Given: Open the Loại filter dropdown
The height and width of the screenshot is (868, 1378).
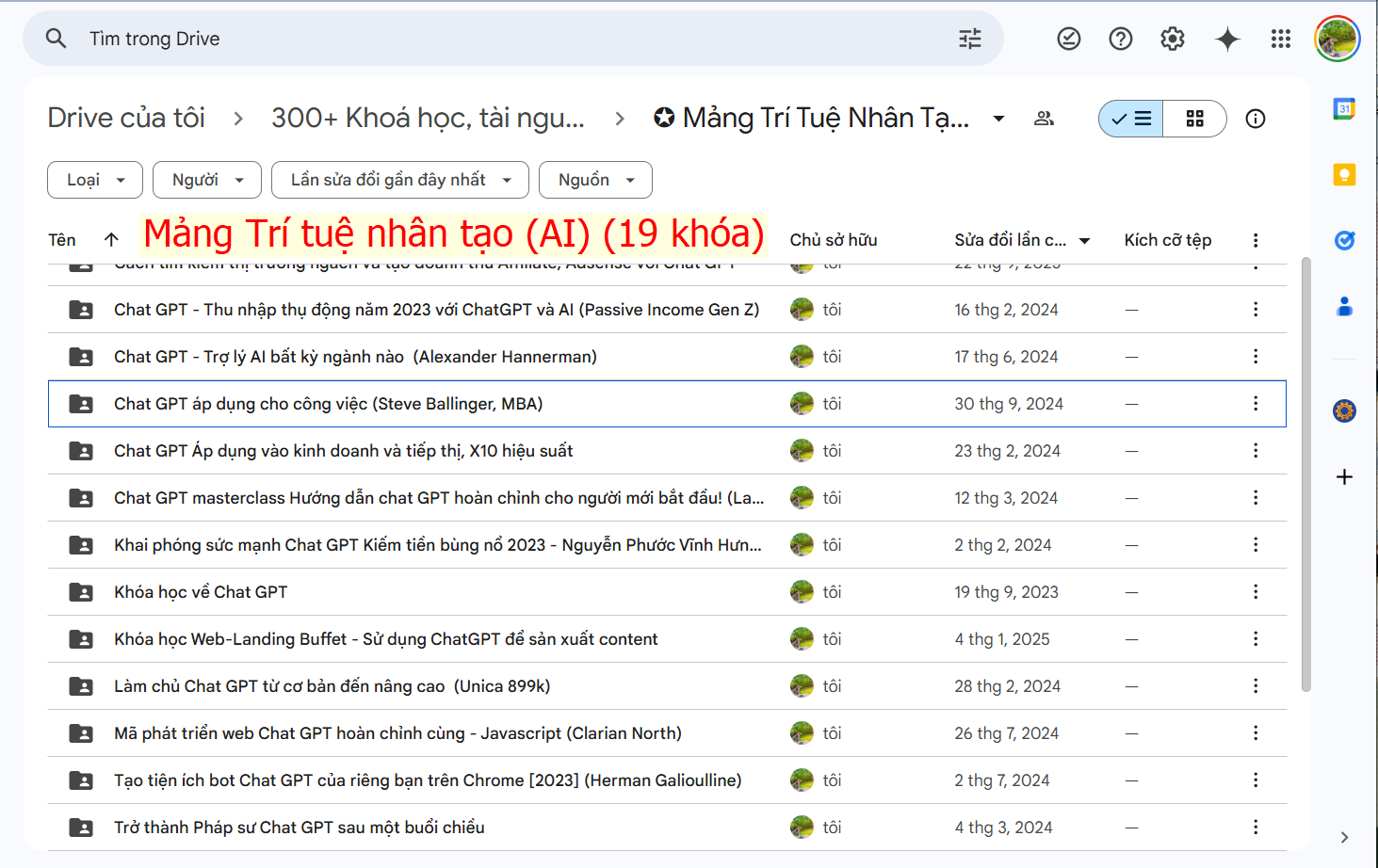Looking at the screenshot, I should coord(95,180).
